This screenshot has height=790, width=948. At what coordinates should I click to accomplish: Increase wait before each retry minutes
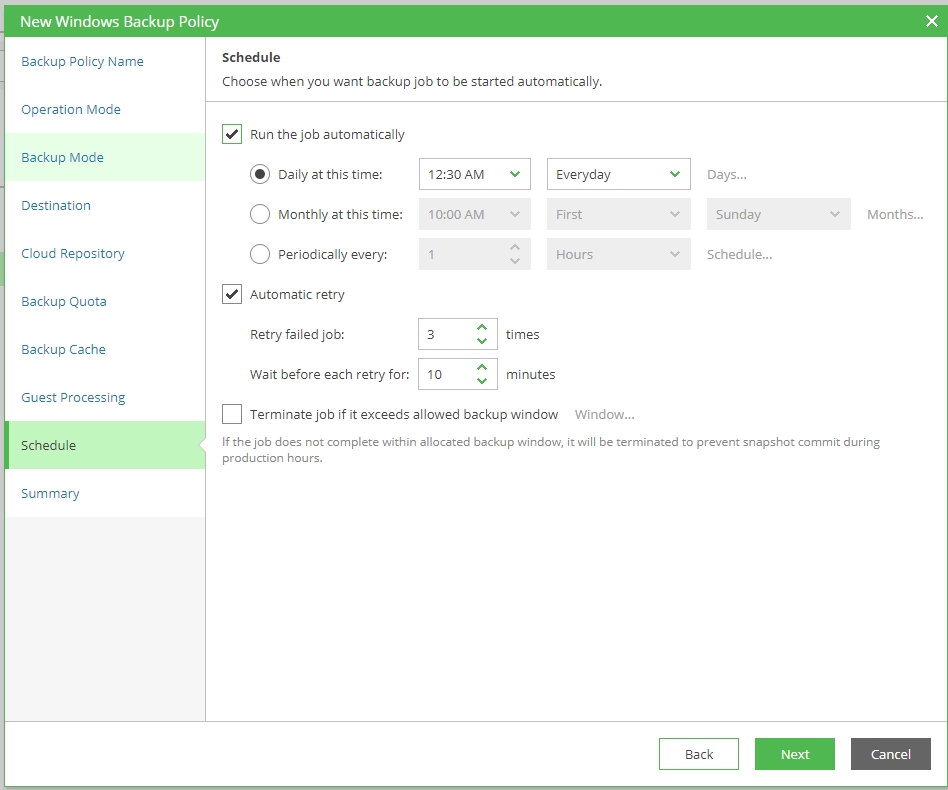click(482, 367)
